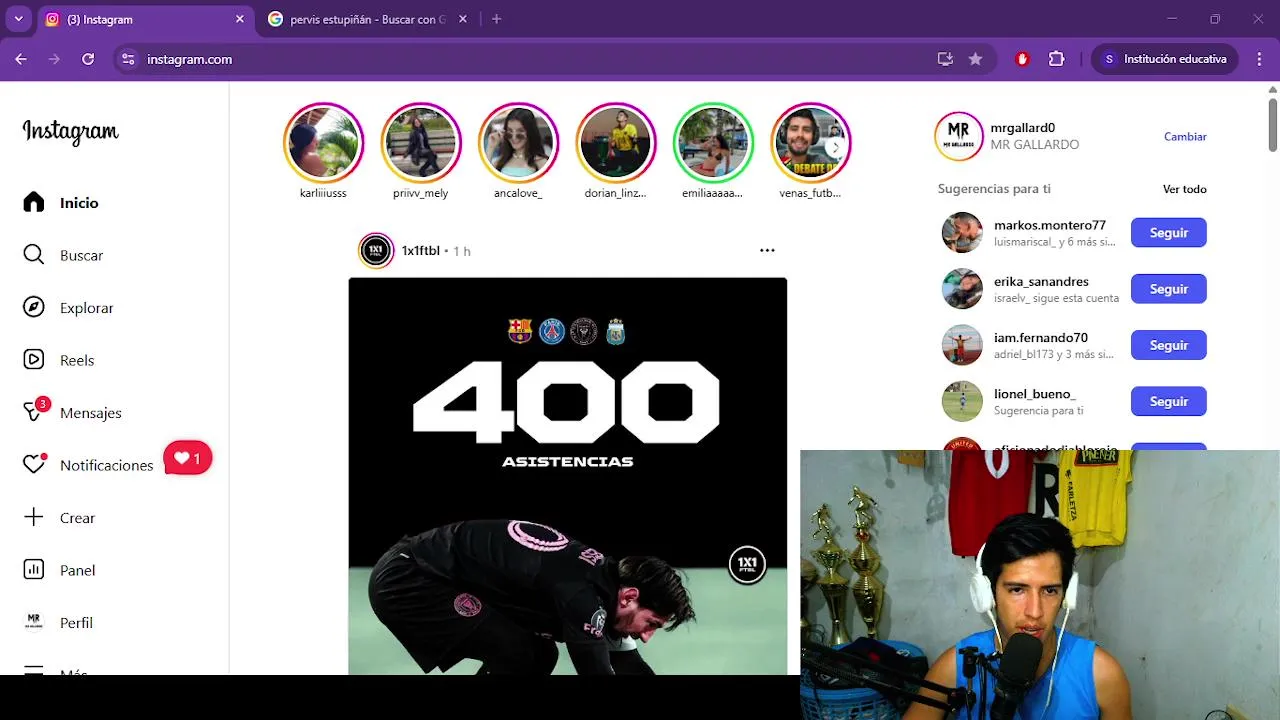Open a new browser tab
The height and width of the screenshot is (720, 1280).
pyautogui.click(x=496, y=19)
